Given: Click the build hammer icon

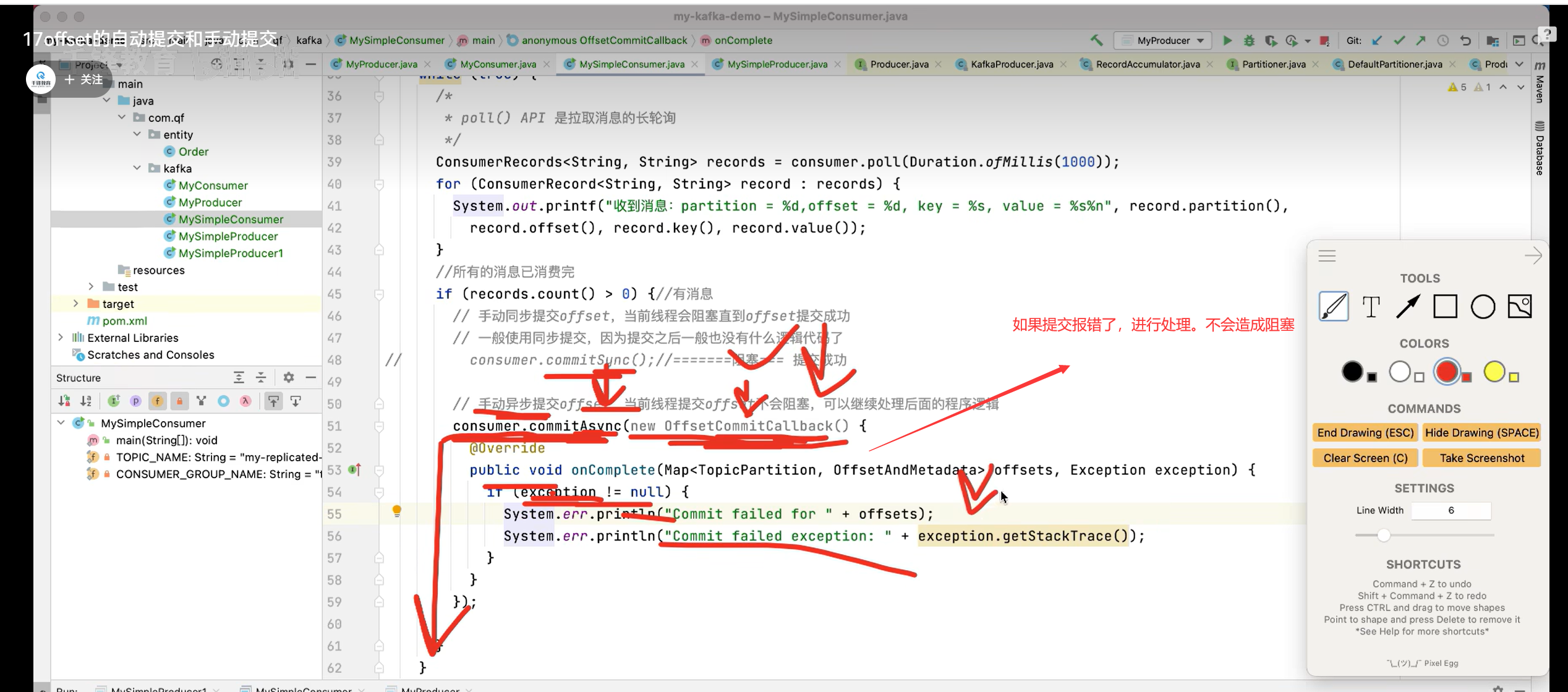Looking at the screenshot, I should (1096, 41).
